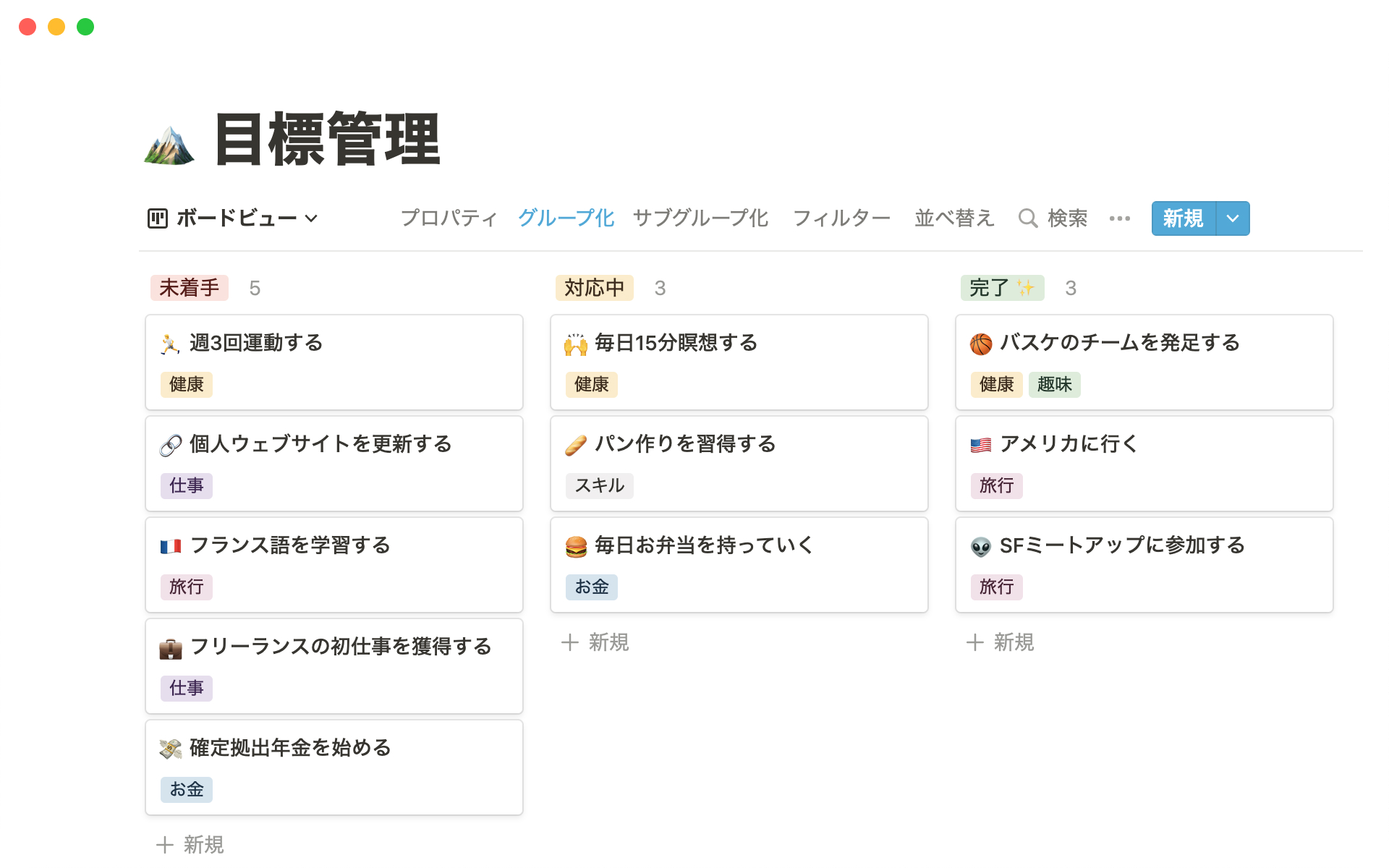Add new card under 完了 column
Viewport: 1389px width, 868px height.
pyautogui.click(x=1000, y=642)
